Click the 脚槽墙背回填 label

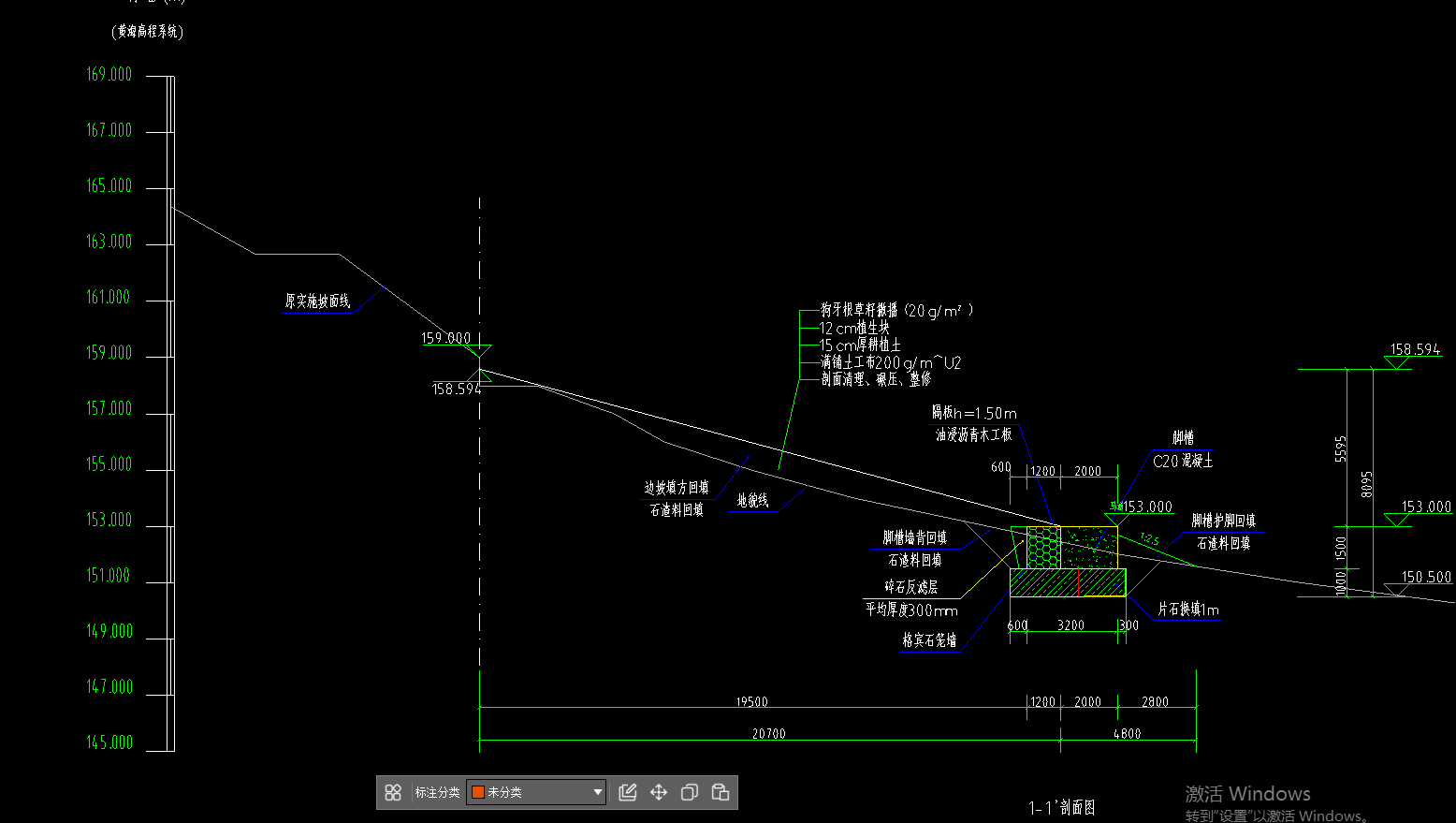point(915,536)
